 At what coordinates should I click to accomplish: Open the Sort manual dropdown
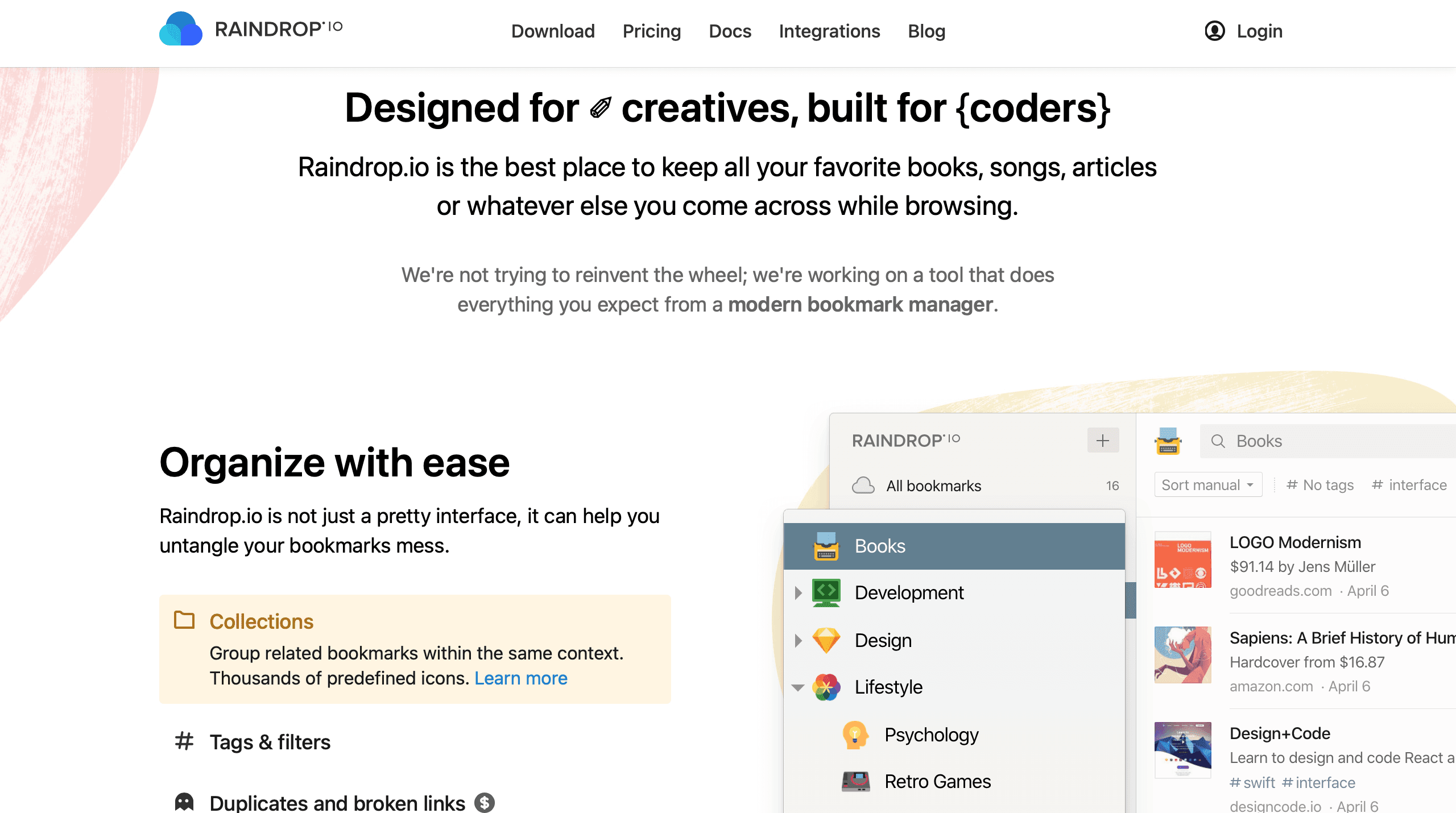pos(1208,485)
